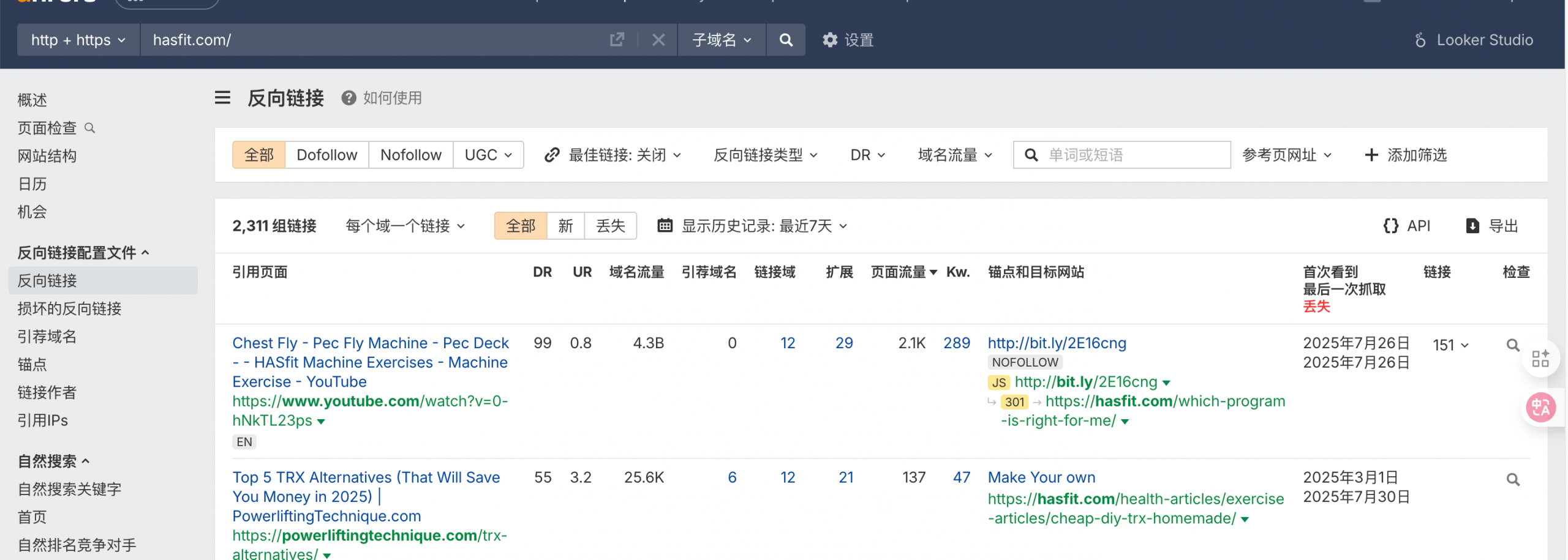Click the 单词或短语 search field
Screen dimensions: 1568x560
(1121, 155)
